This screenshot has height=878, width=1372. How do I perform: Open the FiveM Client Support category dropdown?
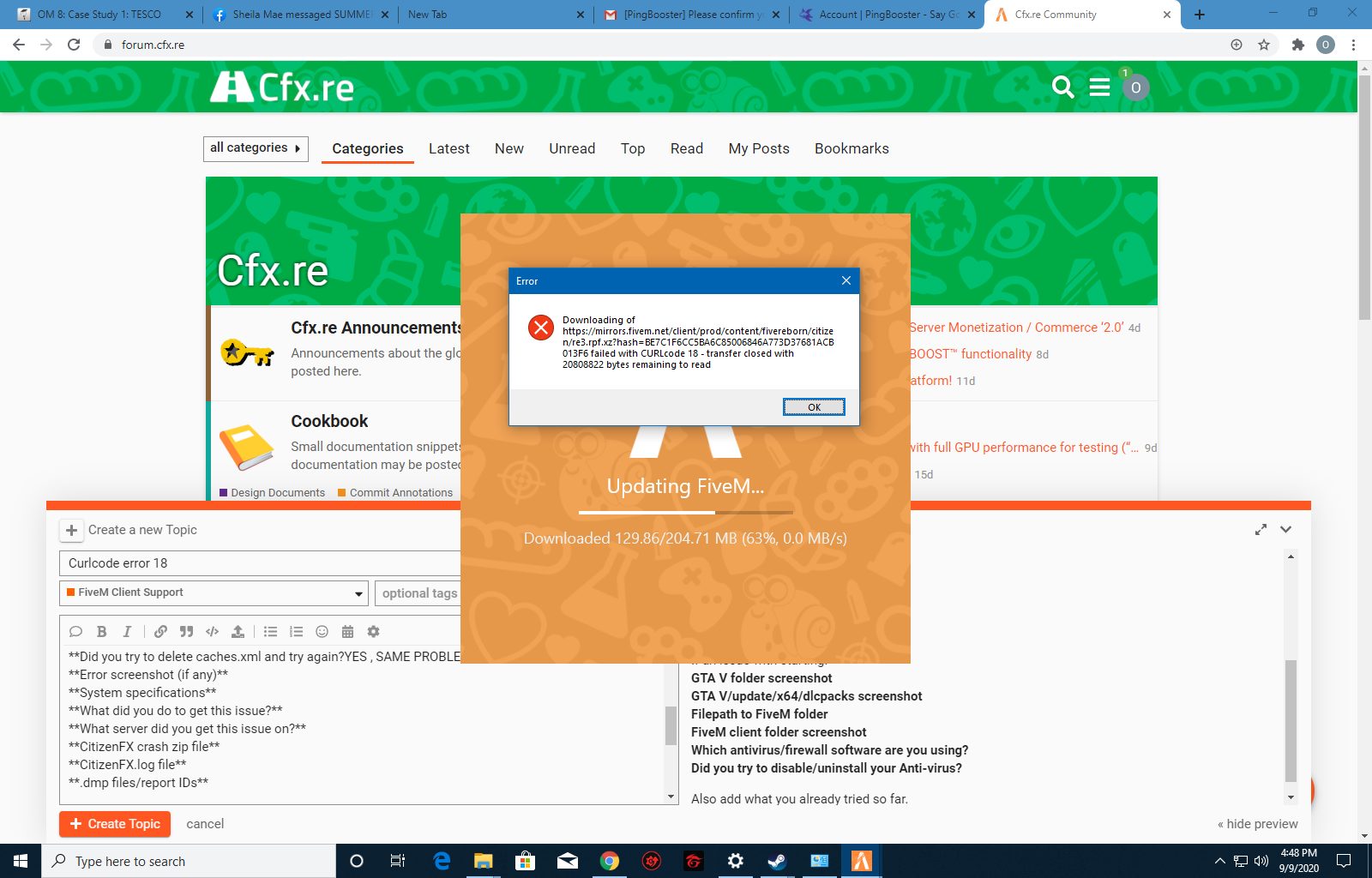pos(213,592)
